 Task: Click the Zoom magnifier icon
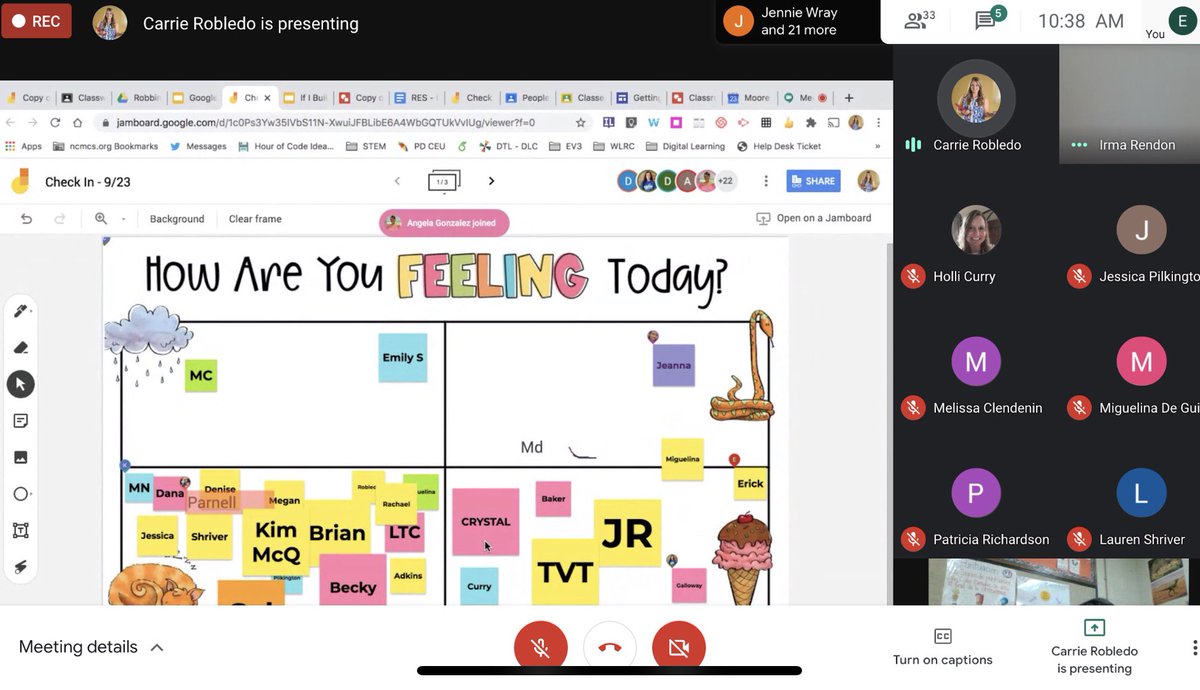[101, 218]
